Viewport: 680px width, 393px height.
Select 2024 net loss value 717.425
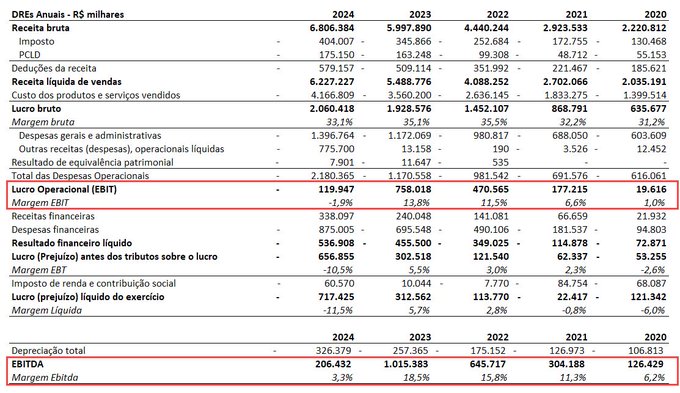336,297
